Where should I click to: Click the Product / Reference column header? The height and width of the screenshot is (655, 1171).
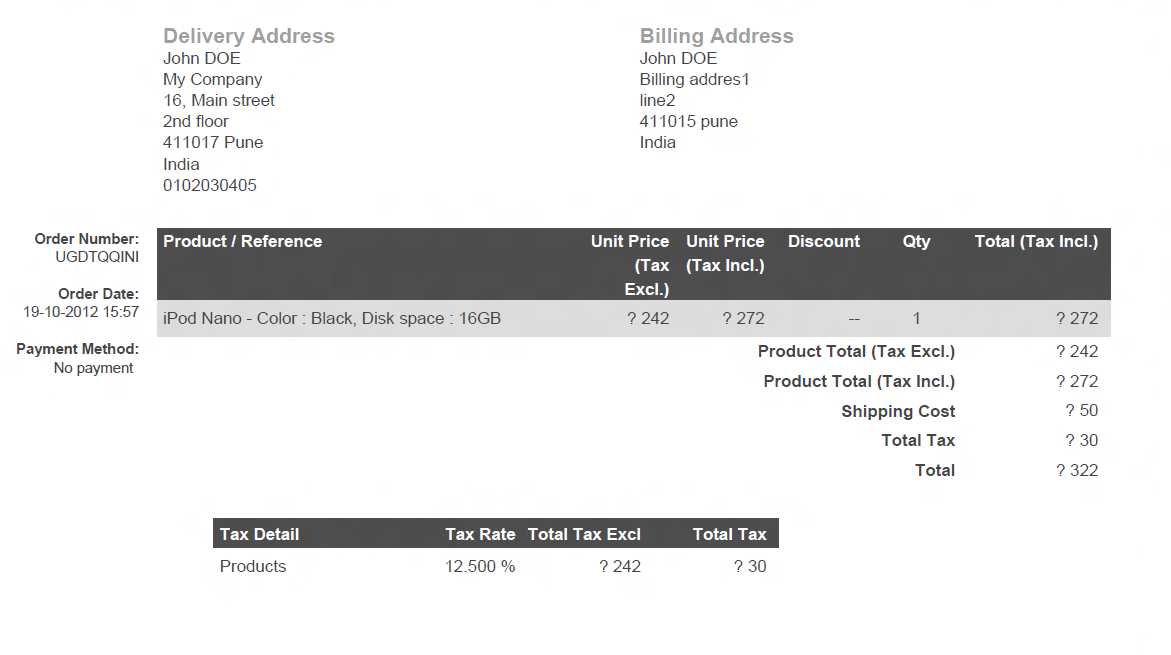point(243,241)
